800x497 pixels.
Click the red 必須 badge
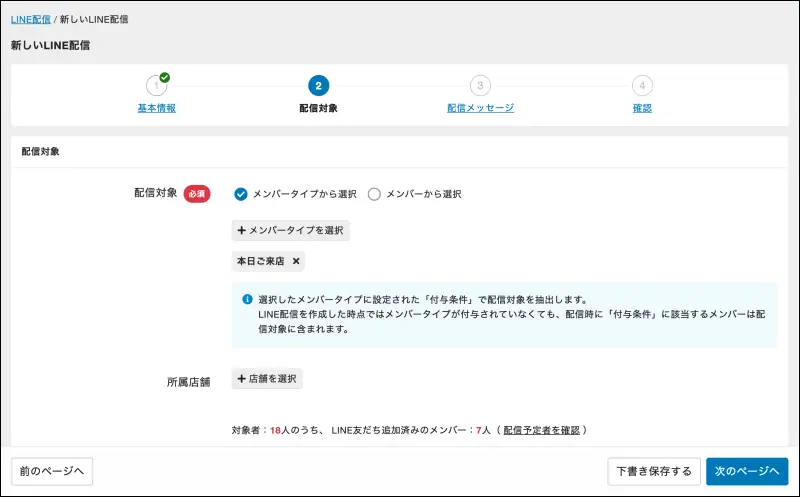[197, 194]
